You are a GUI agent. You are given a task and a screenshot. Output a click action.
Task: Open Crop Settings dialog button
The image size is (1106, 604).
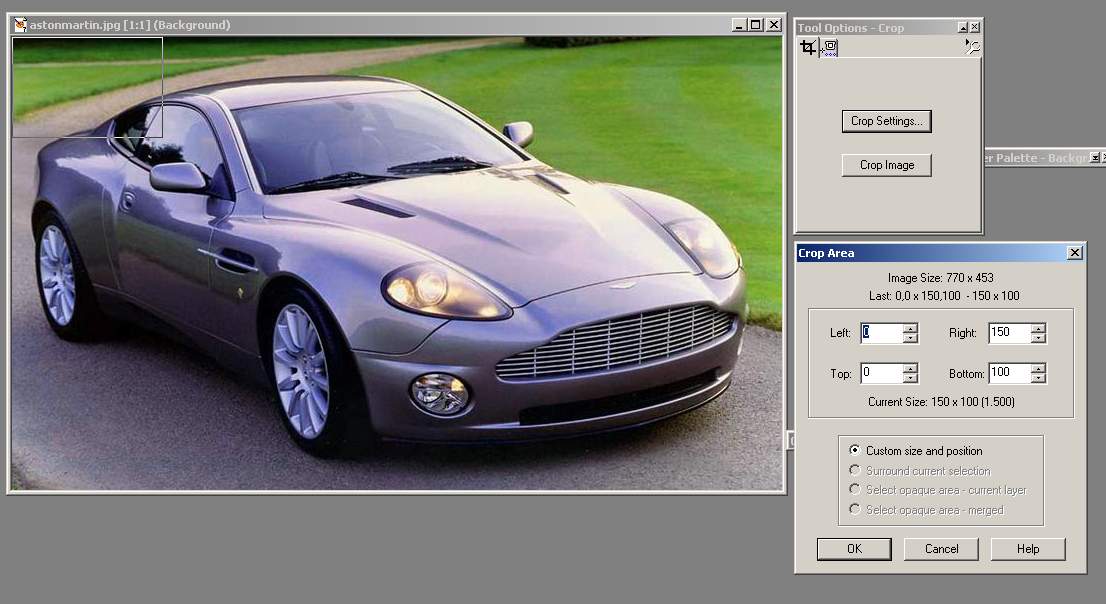tap(887, 121)
